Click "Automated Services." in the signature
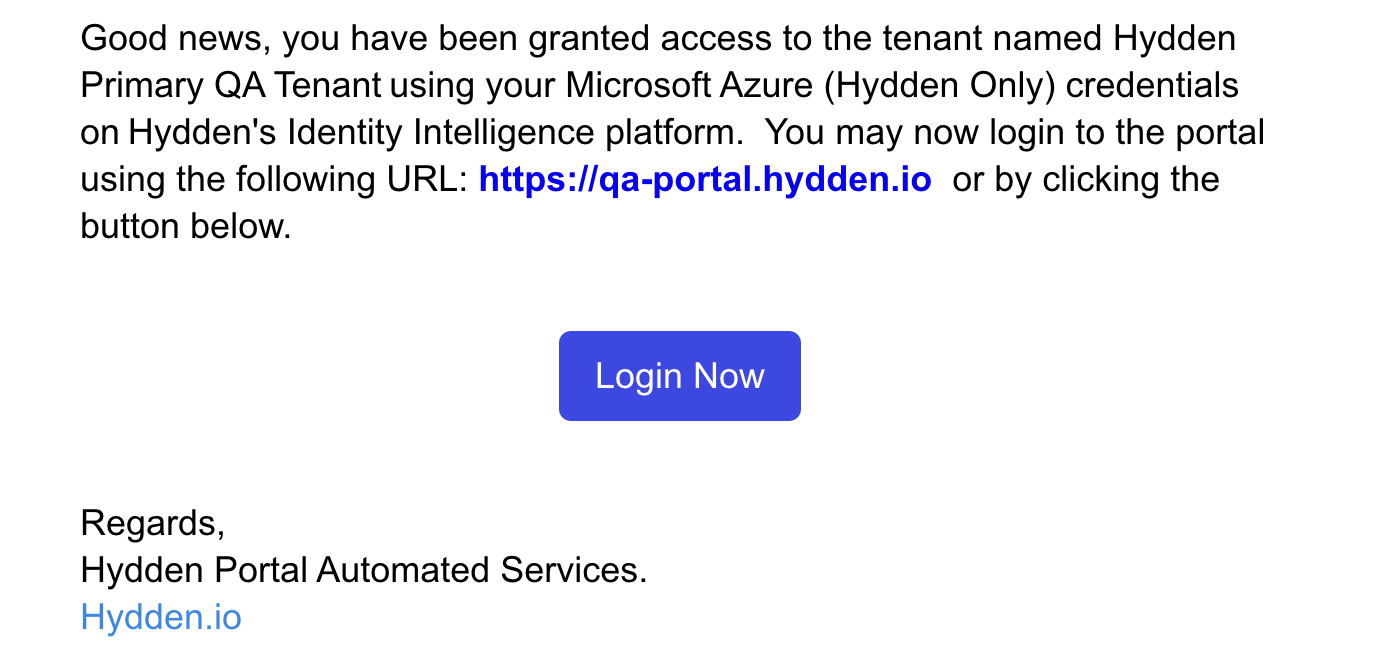 tap(482, 570)
